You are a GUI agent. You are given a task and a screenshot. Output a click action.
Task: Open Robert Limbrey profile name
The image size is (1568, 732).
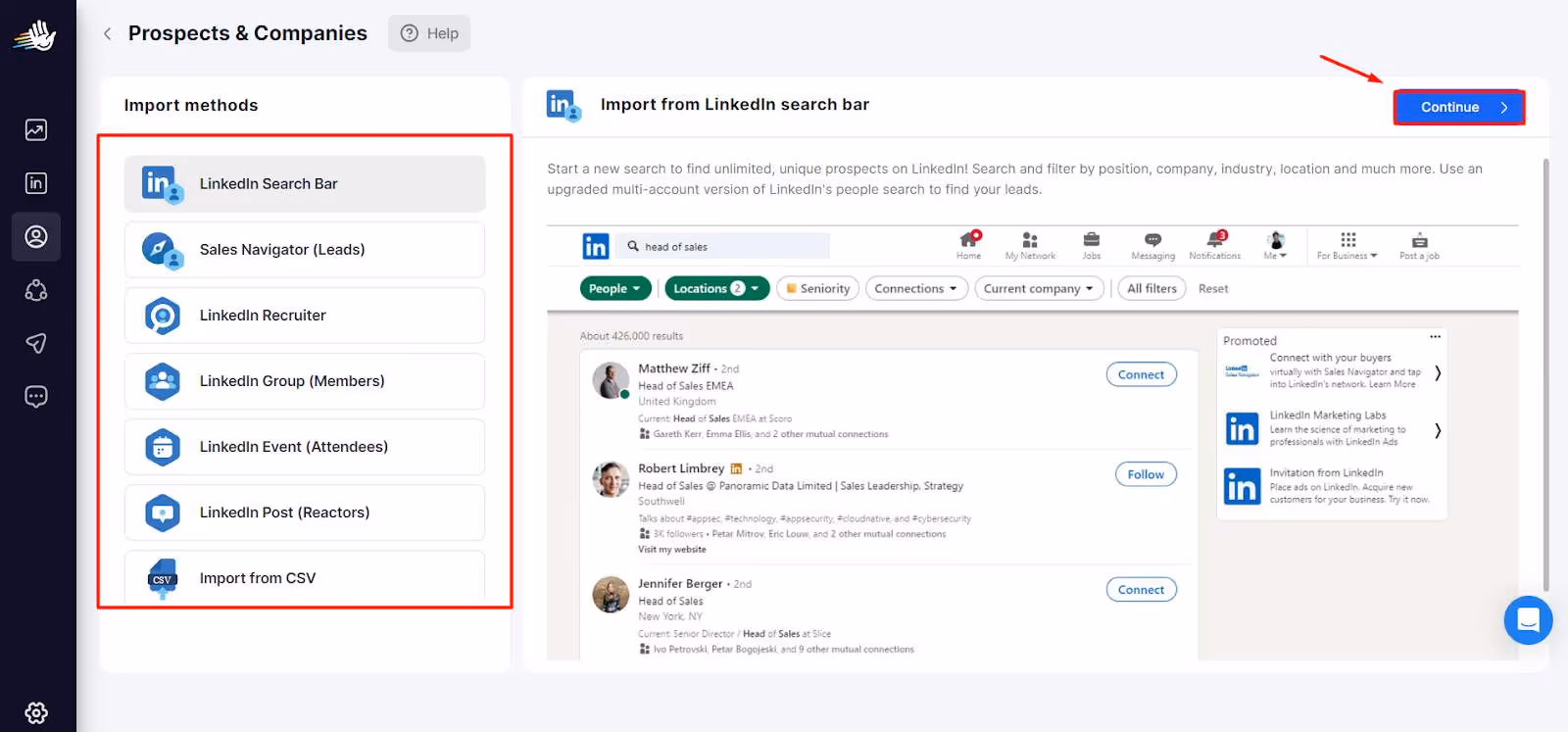pos(681,468)
